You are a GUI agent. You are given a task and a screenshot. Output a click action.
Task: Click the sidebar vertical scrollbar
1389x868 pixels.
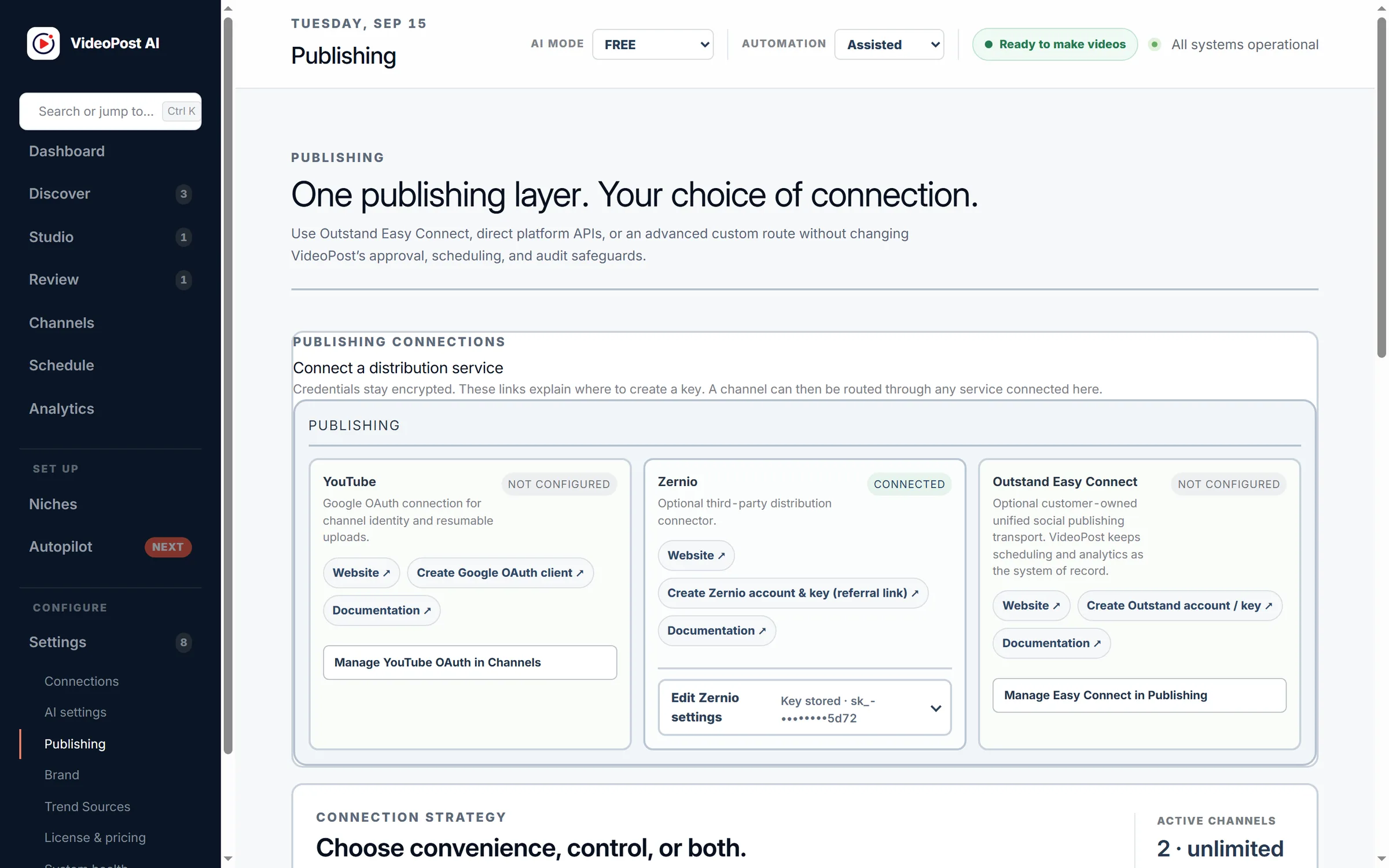click(x=228, y=386)
